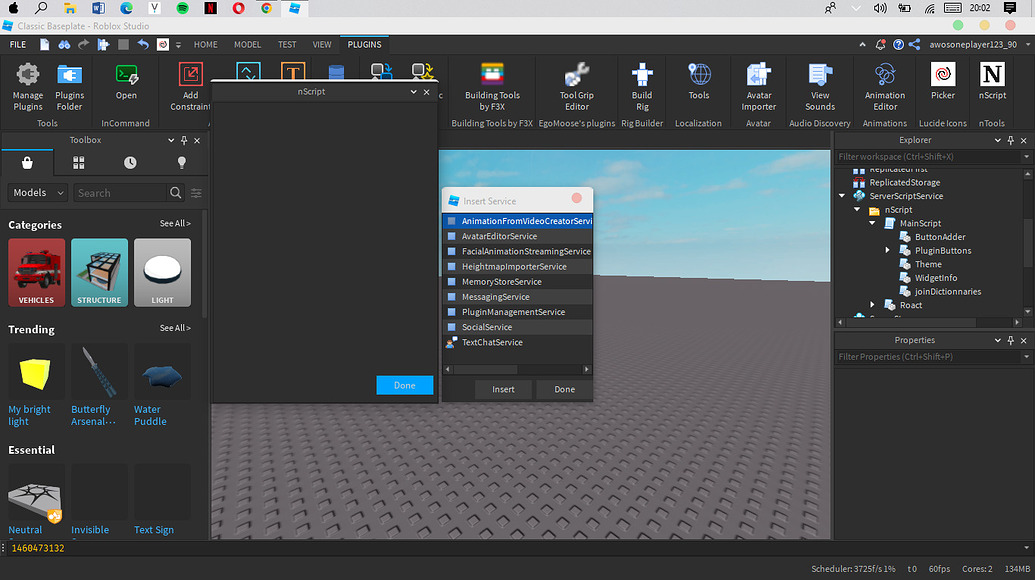Click Done in the nScript widget
This screenshot has height=580, width=1035.
(x=405, y=385)
